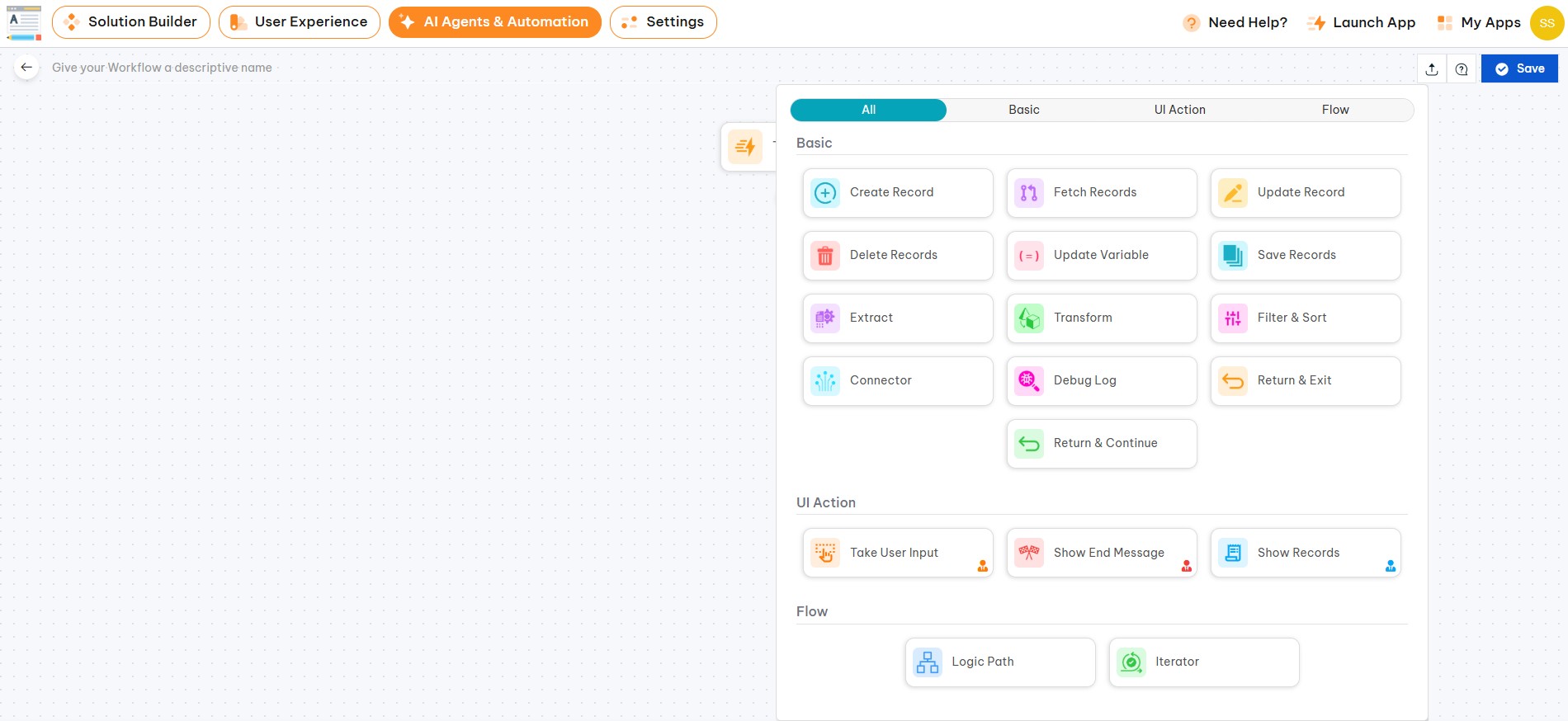Open the user avatar SS

pos(1547,22)
